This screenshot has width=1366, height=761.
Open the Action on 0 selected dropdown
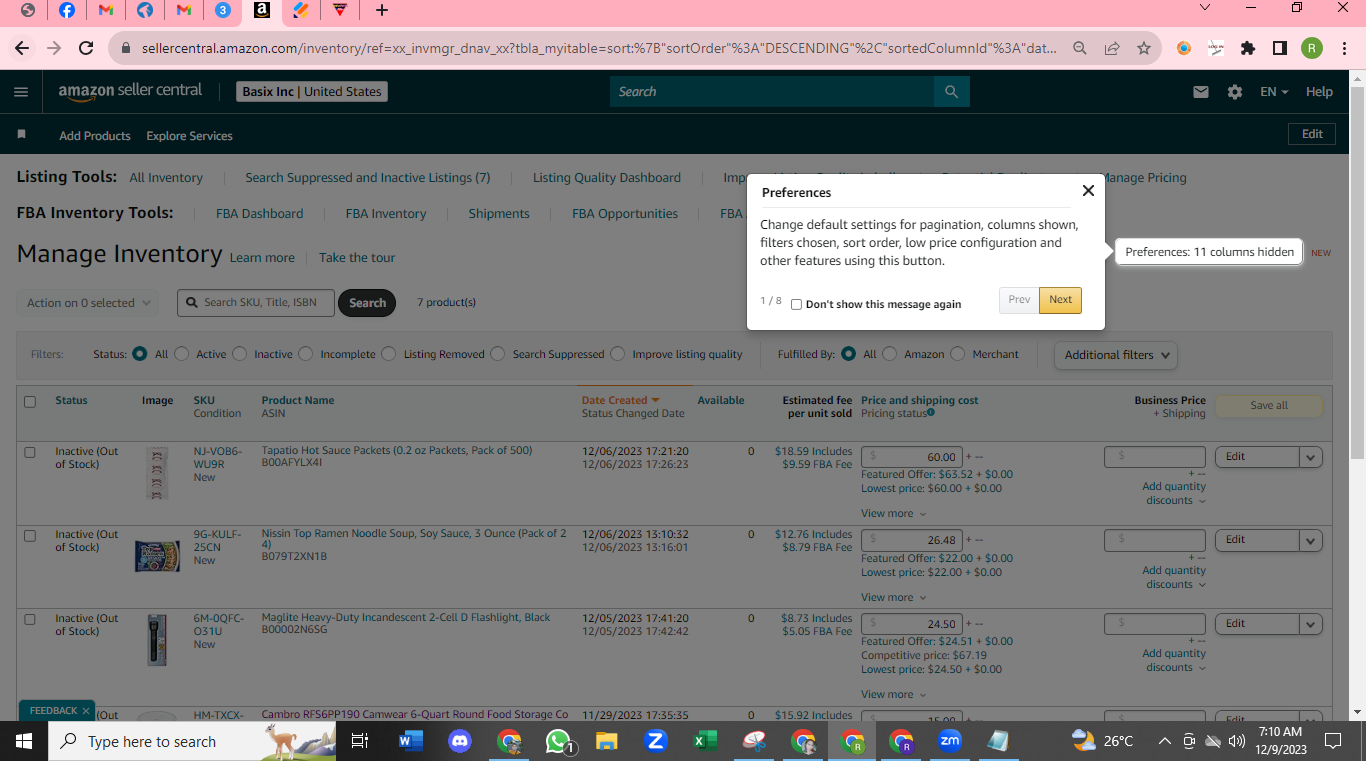click(x=88, y=303)
